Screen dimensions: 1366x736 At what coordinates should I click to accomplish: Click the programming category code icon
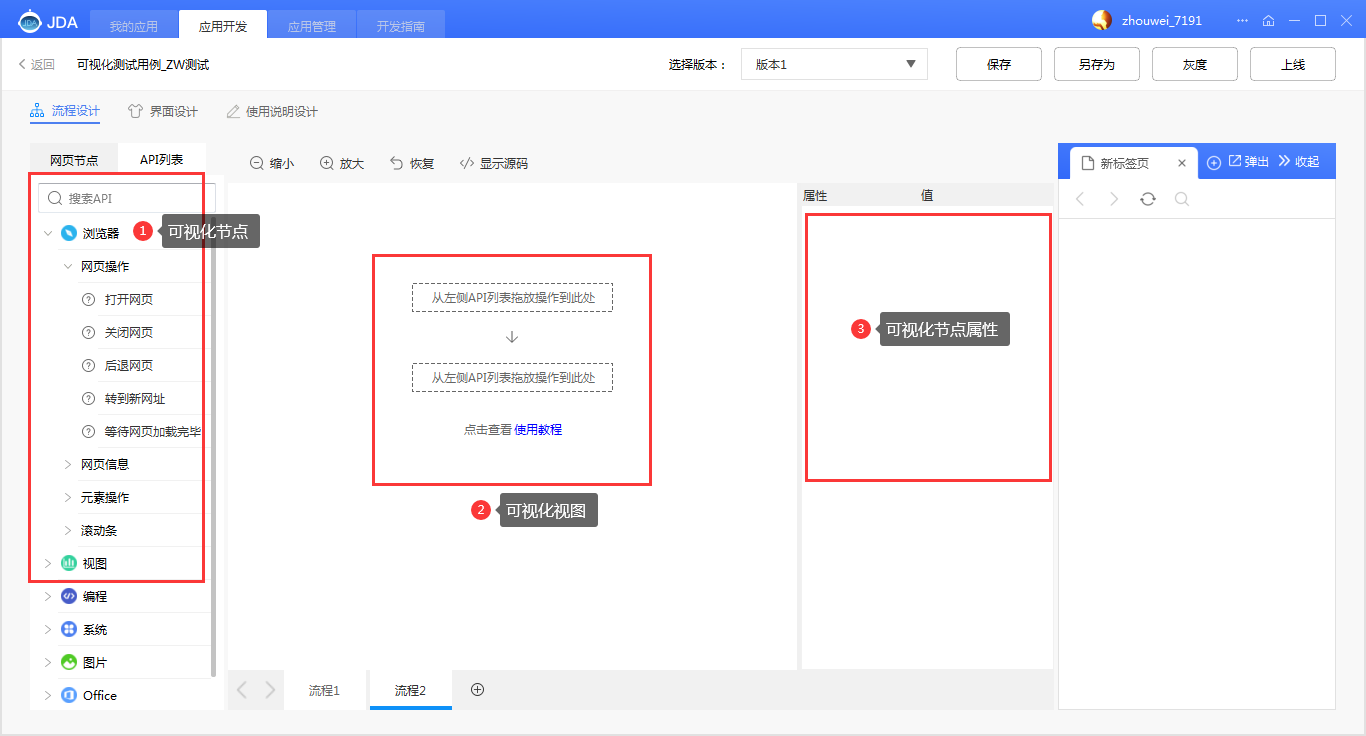(69, 596)
